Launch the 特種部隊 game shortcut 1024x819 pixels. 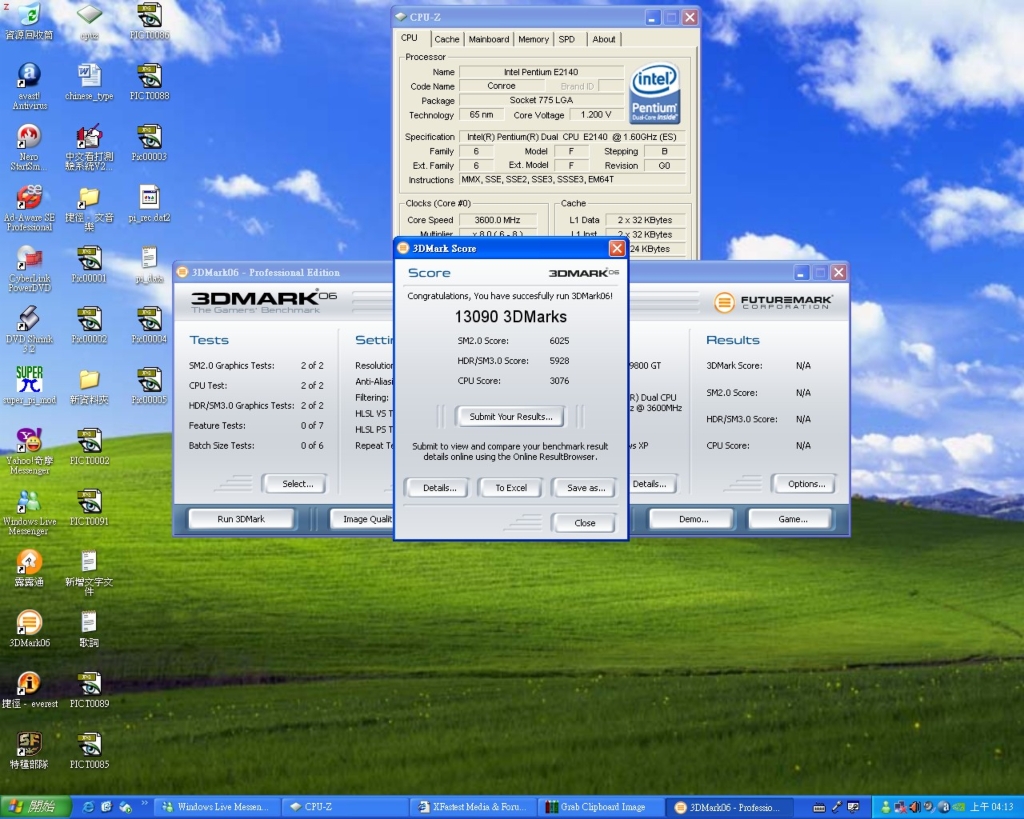pyautogui.click(x=29, y=750)
